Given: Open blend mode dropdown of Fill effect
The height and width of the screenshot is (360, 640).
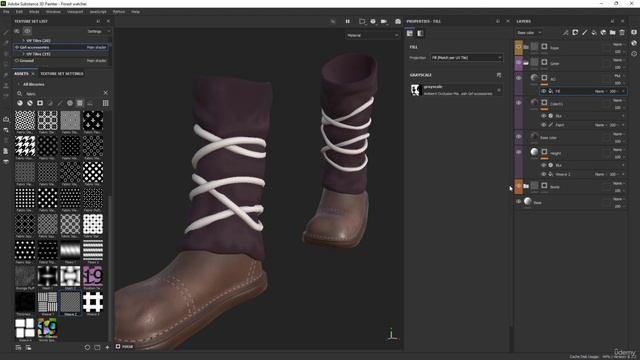Looking at the screenshot, I should click(600, 91).
